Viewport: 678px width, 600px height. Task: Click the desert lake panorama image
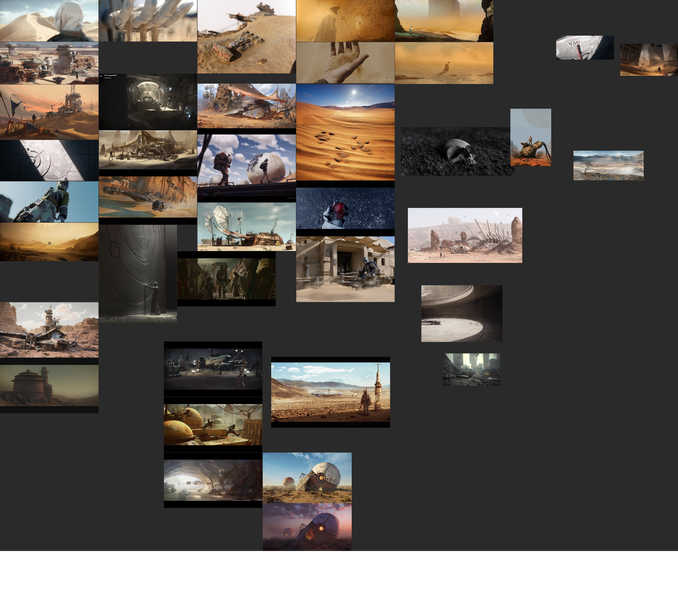(608, 165)
